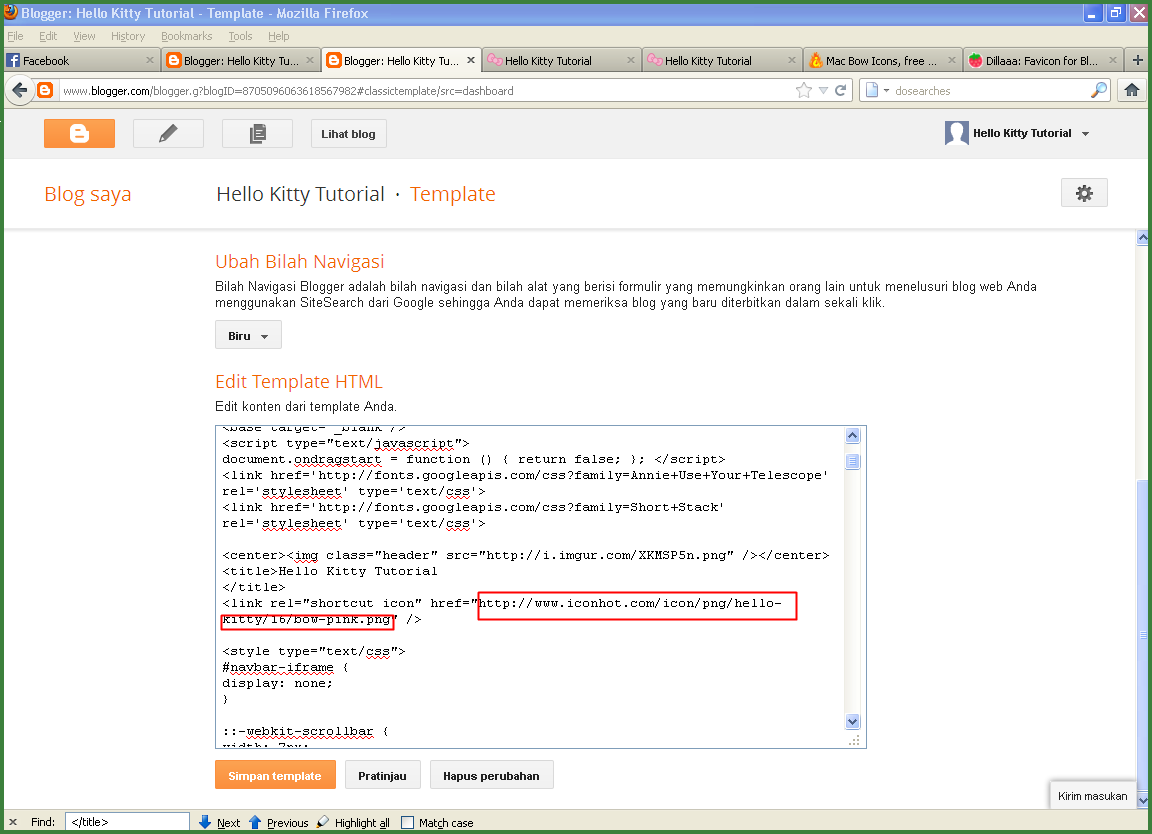Open the File menu
Image resolution: width=1152 pixels, height=834 pixels.
[x=15, y=36]
